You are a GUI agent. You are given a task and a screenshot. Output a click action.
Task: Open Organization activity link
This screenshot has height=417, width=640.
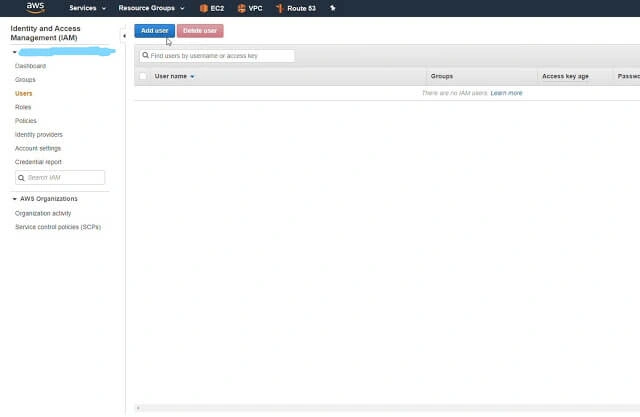pyautogui.click(x=43, y=213)
